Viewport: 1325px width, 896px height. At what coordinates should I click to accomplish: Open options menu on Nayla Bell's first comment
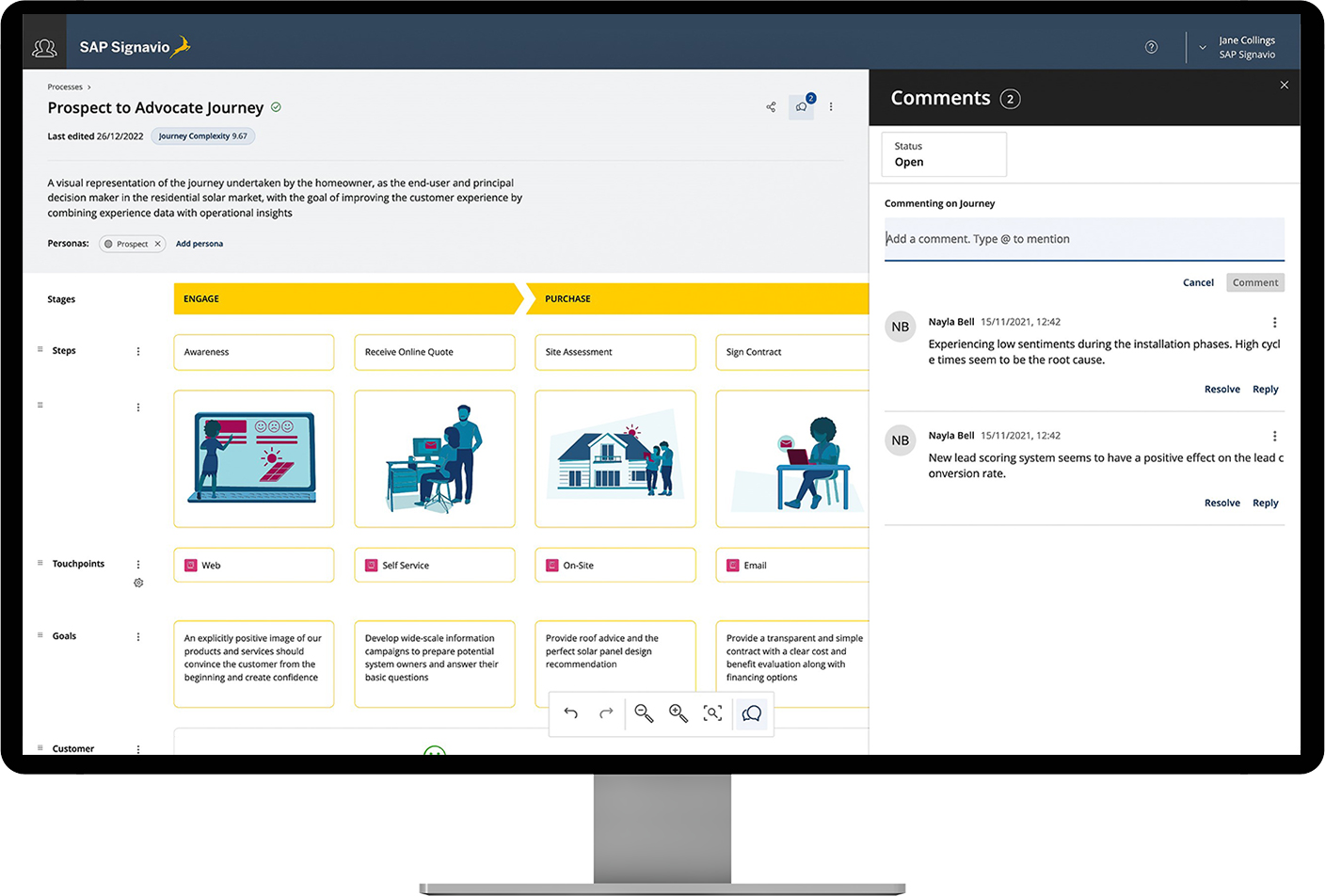click(1275, 321)
